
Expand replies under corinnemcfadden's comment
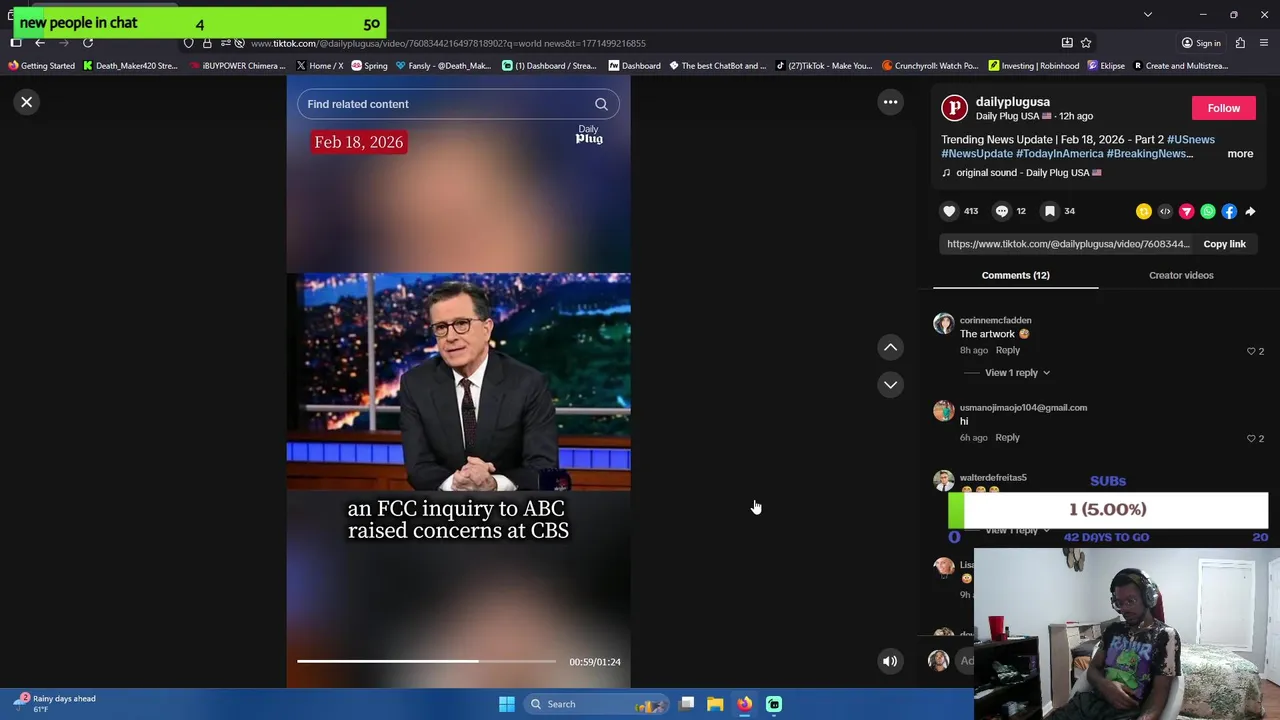1017,373
